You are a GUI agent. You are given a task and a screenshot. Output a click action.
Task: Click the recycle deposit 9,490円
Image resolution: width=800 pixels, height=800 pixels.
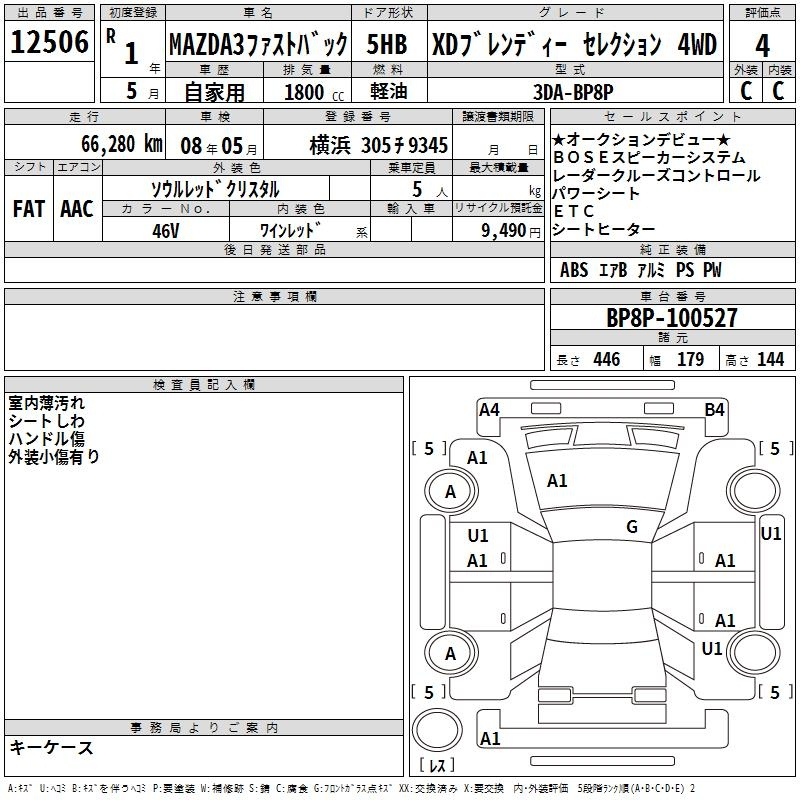pyautogui.click(x=511, y=231)
